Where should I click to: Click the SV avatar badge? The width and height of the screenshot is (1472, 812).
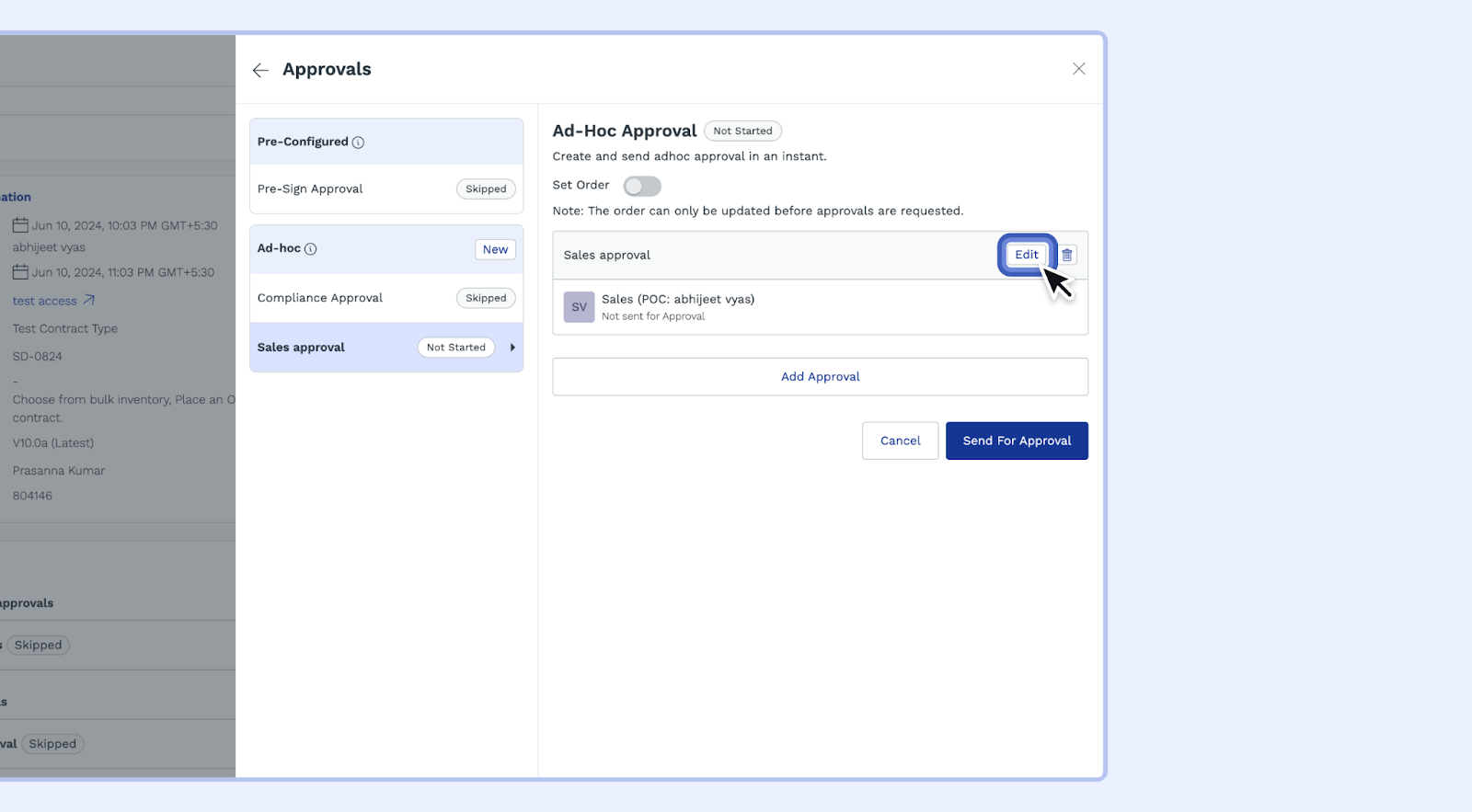(579, 307)
